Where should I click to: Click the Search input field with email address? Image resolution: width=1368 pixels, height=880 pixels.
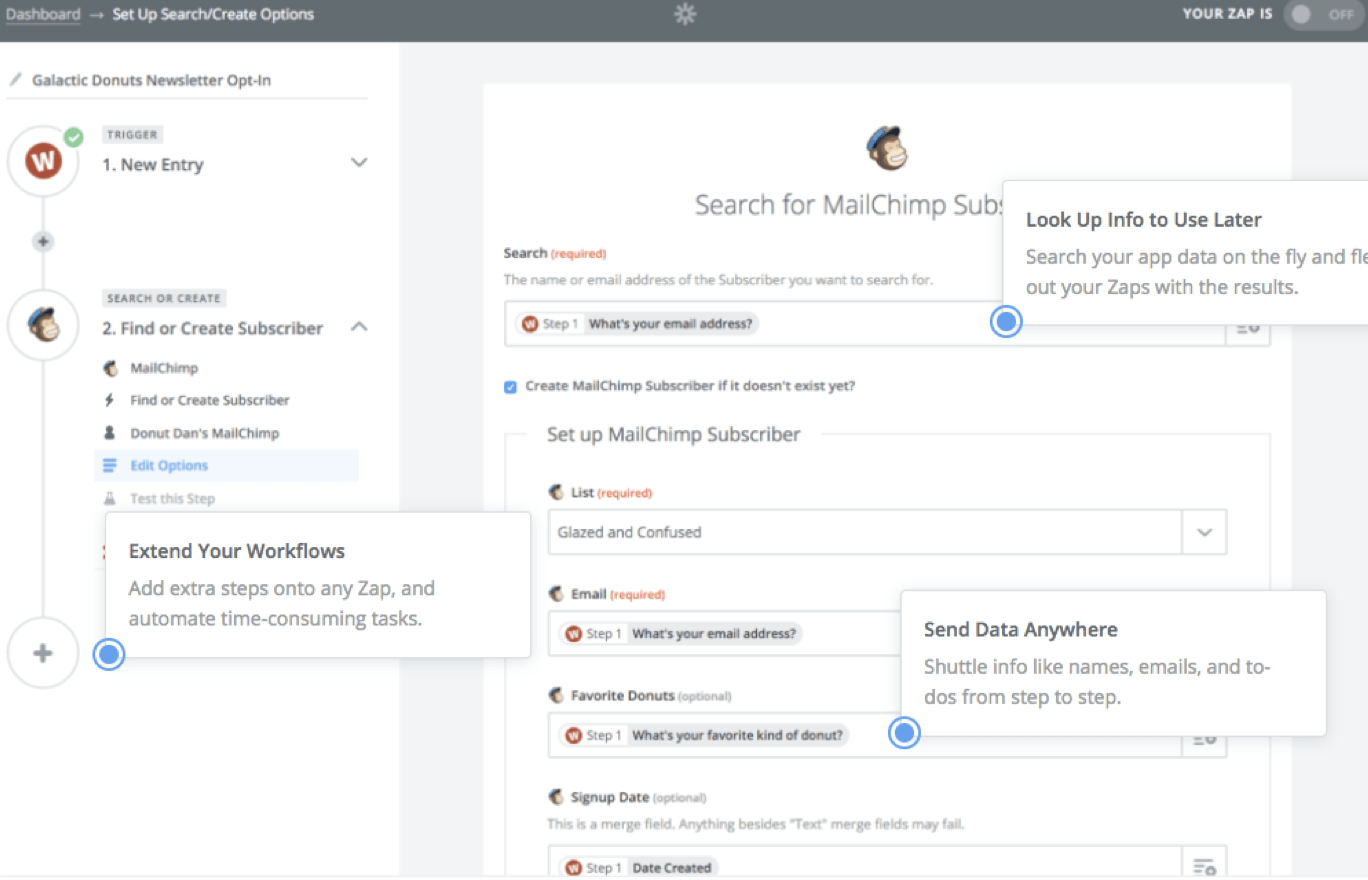click(750, 324)
